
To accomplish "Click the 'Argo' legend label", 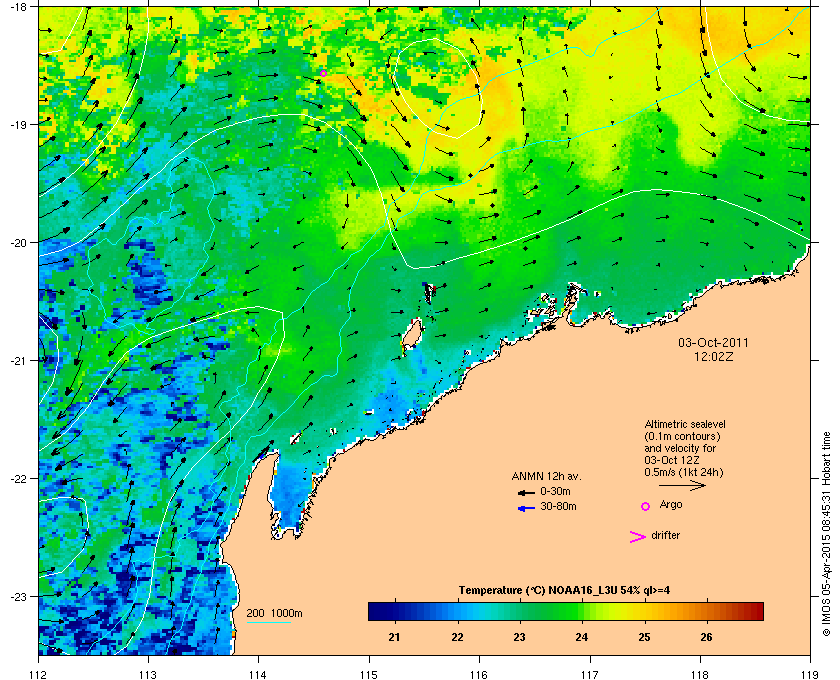I will 671,505.
